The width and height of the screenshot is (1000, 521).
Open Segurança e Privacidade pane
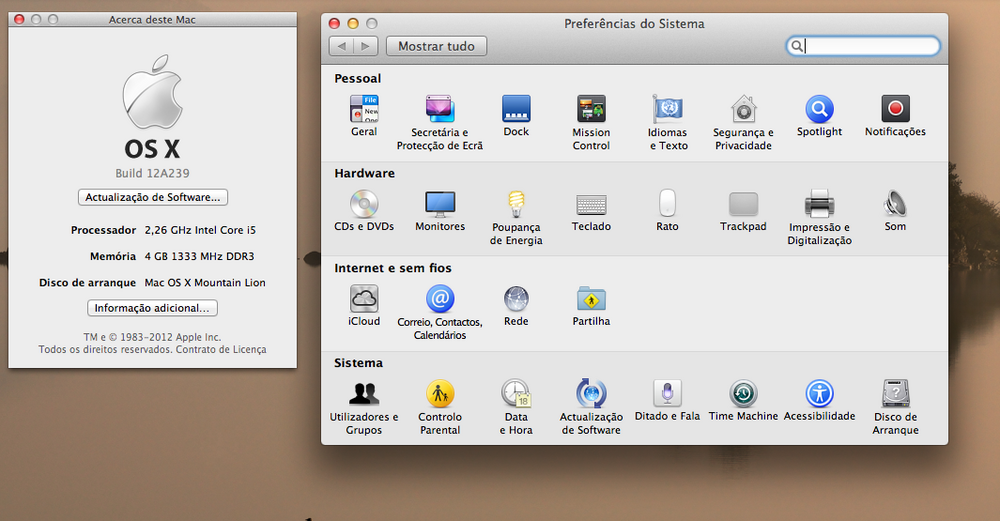pos(743,122)
